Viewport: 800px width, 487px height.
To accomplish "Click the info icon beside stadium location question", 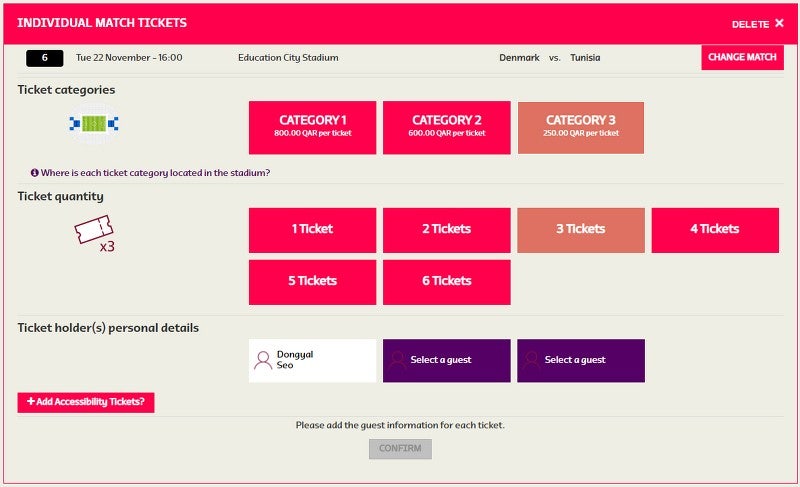I will point(35,173).
